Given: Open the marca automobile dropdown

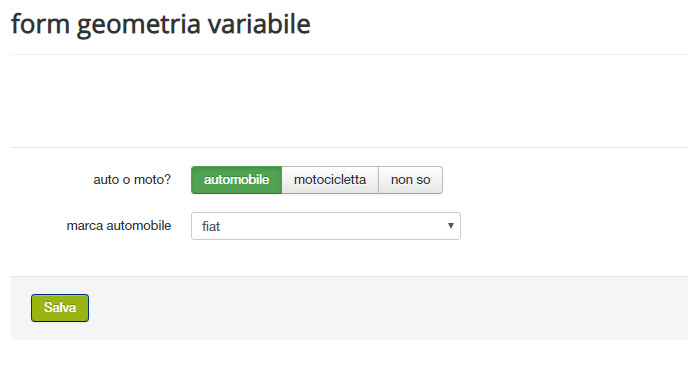Looking at the screenshot, I should tap(326, 226).
